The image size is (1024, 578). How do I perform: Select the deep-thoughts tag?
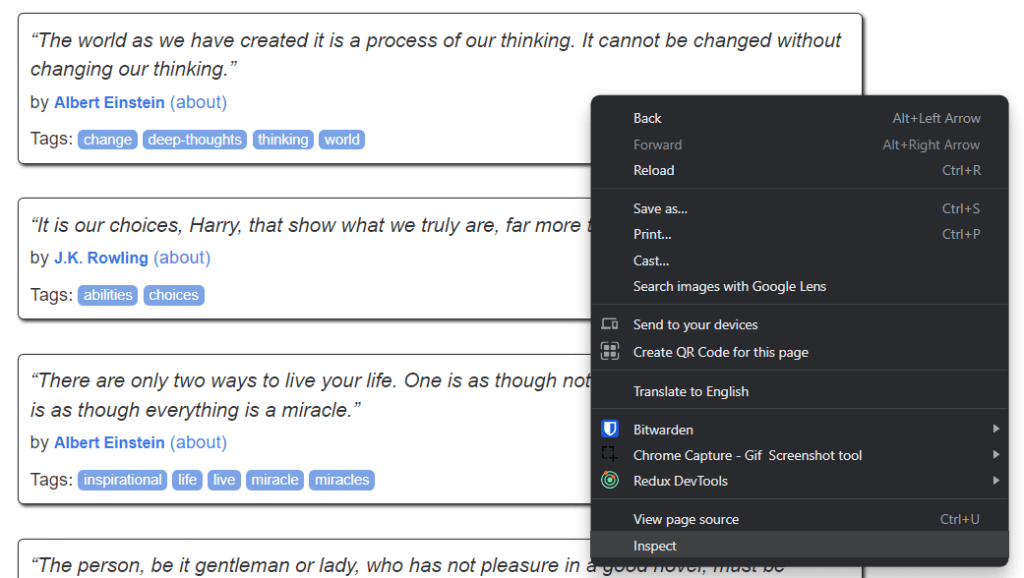tap(194, 139)
